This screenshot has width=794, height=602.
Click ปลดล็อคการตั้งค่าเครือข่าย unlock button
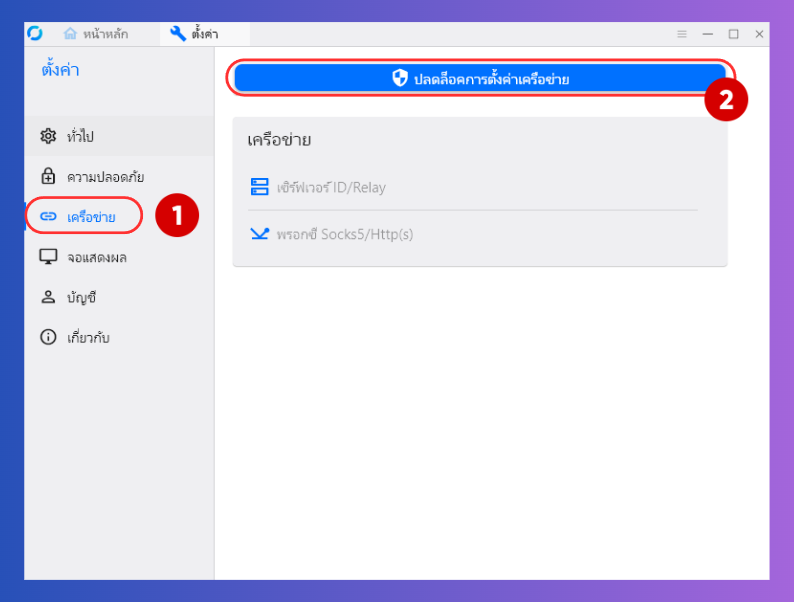click(480, 78)
